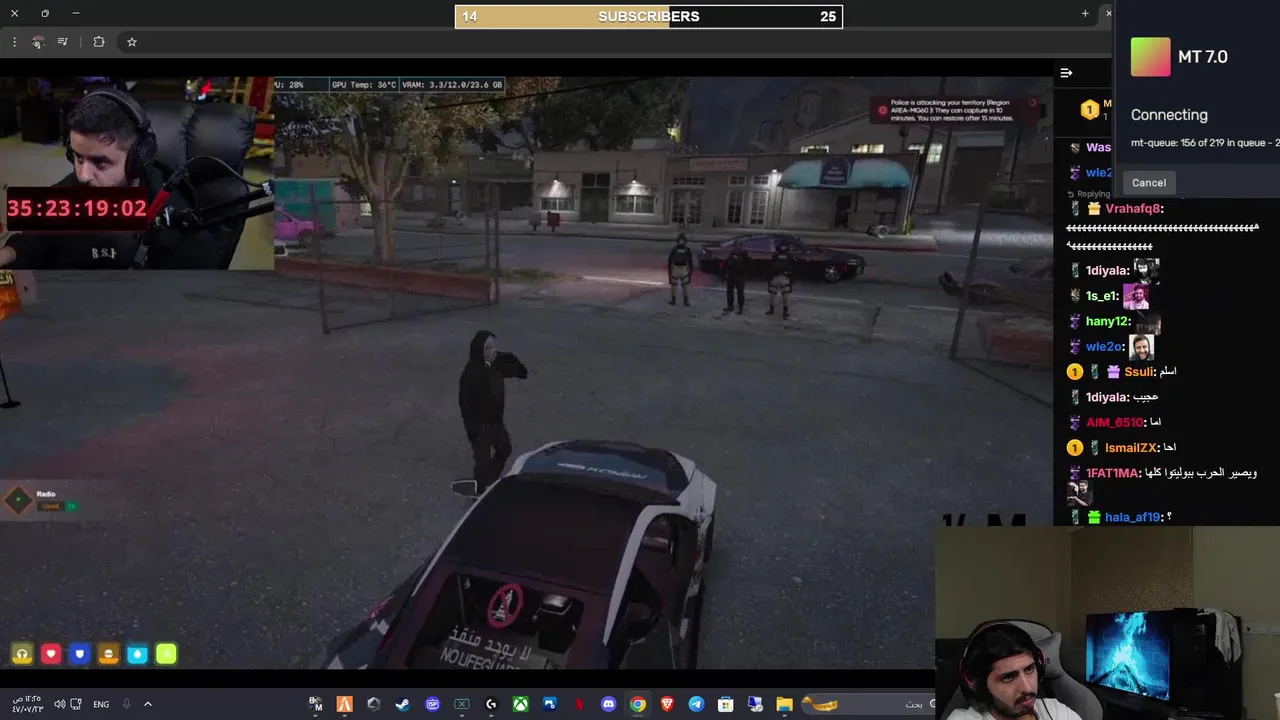The height and width of the screenshot is (720, 1280).
Task: Open the network display tray icon
Action: pos(76,704)
